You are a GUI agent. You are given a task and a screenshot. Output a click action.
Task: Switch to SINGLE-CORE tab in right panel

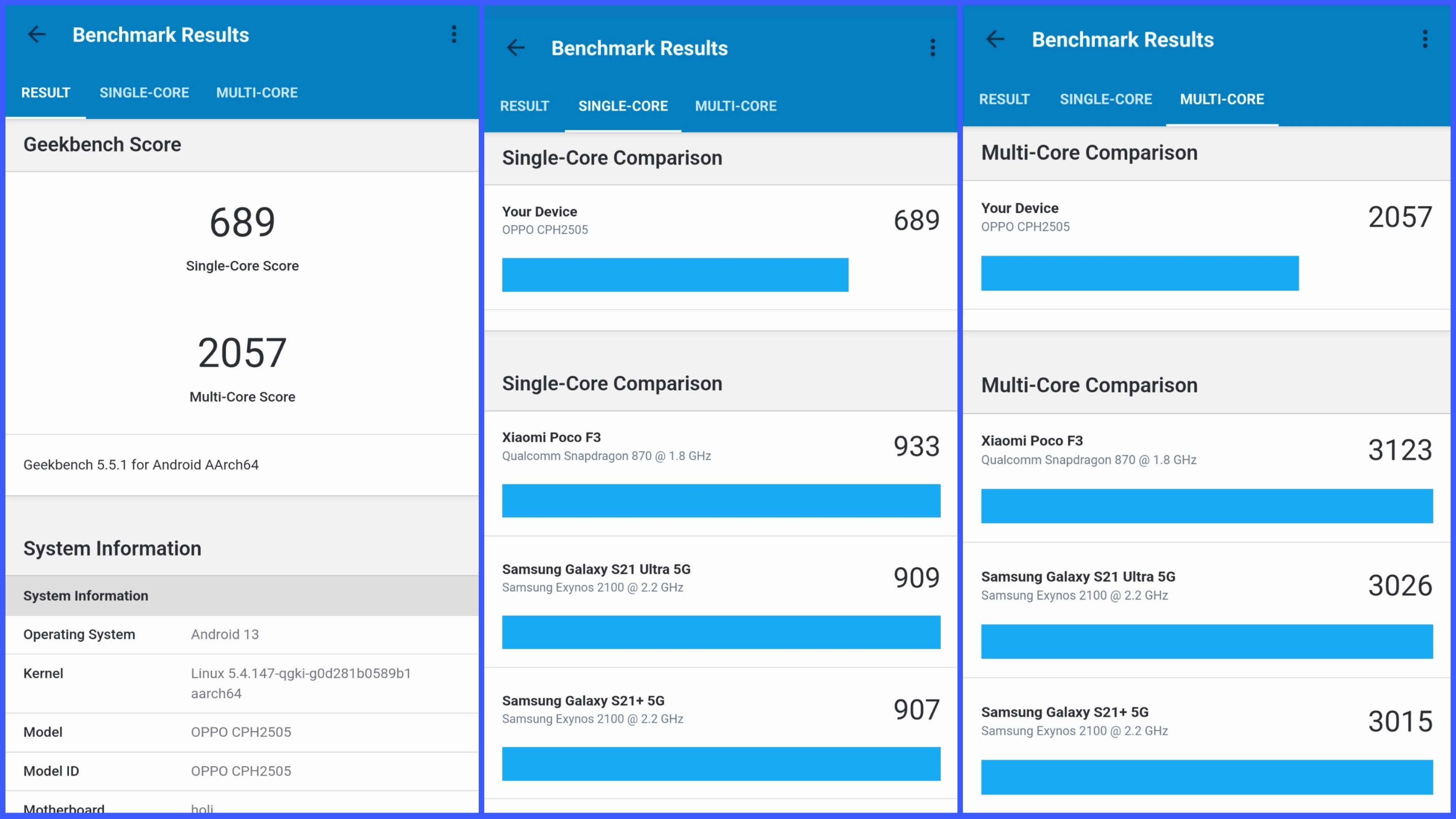tap(1105, 100)
